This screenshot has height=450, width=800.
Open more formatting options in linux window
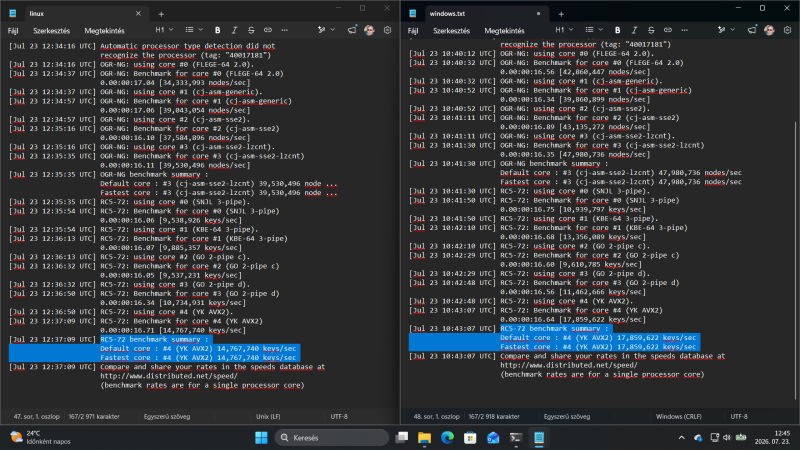tap(285, 30)
